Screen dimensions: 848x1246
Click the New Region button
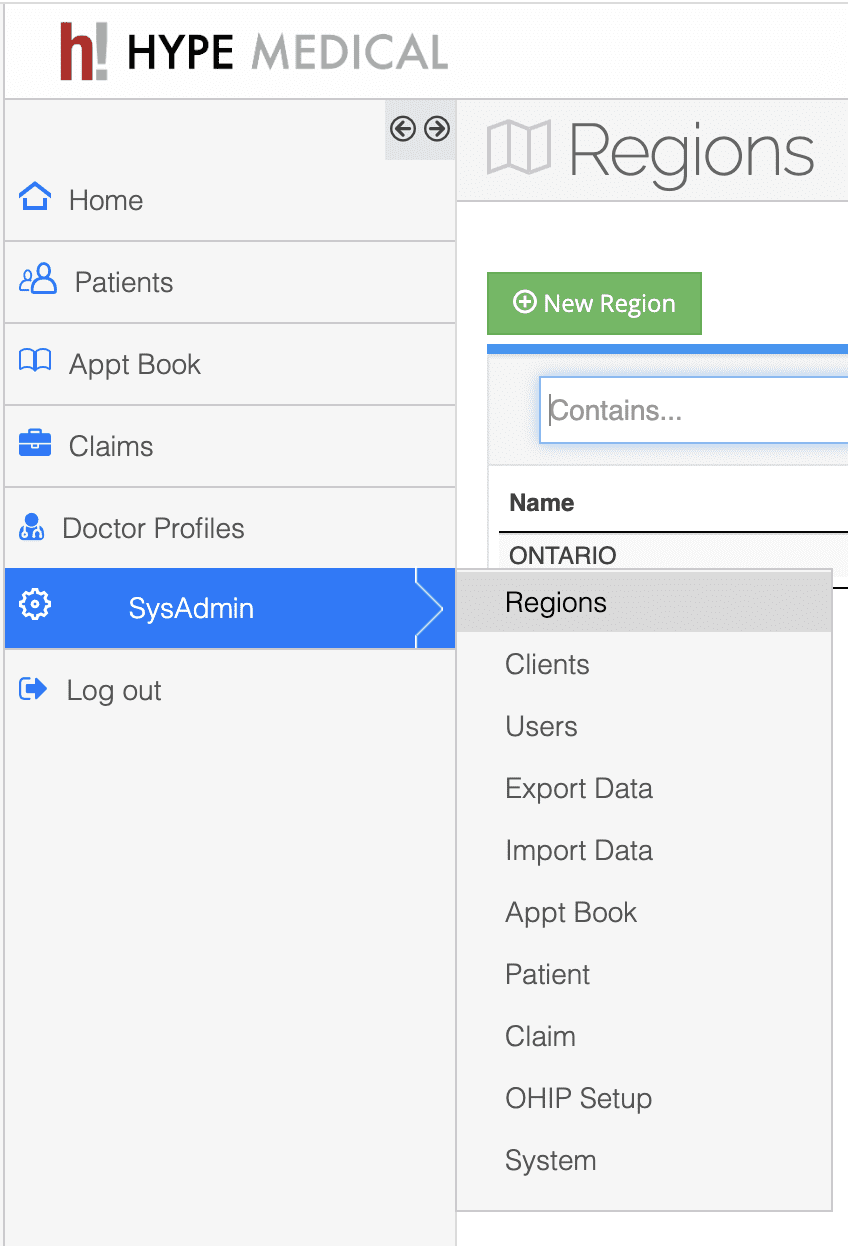pos(594,303)
